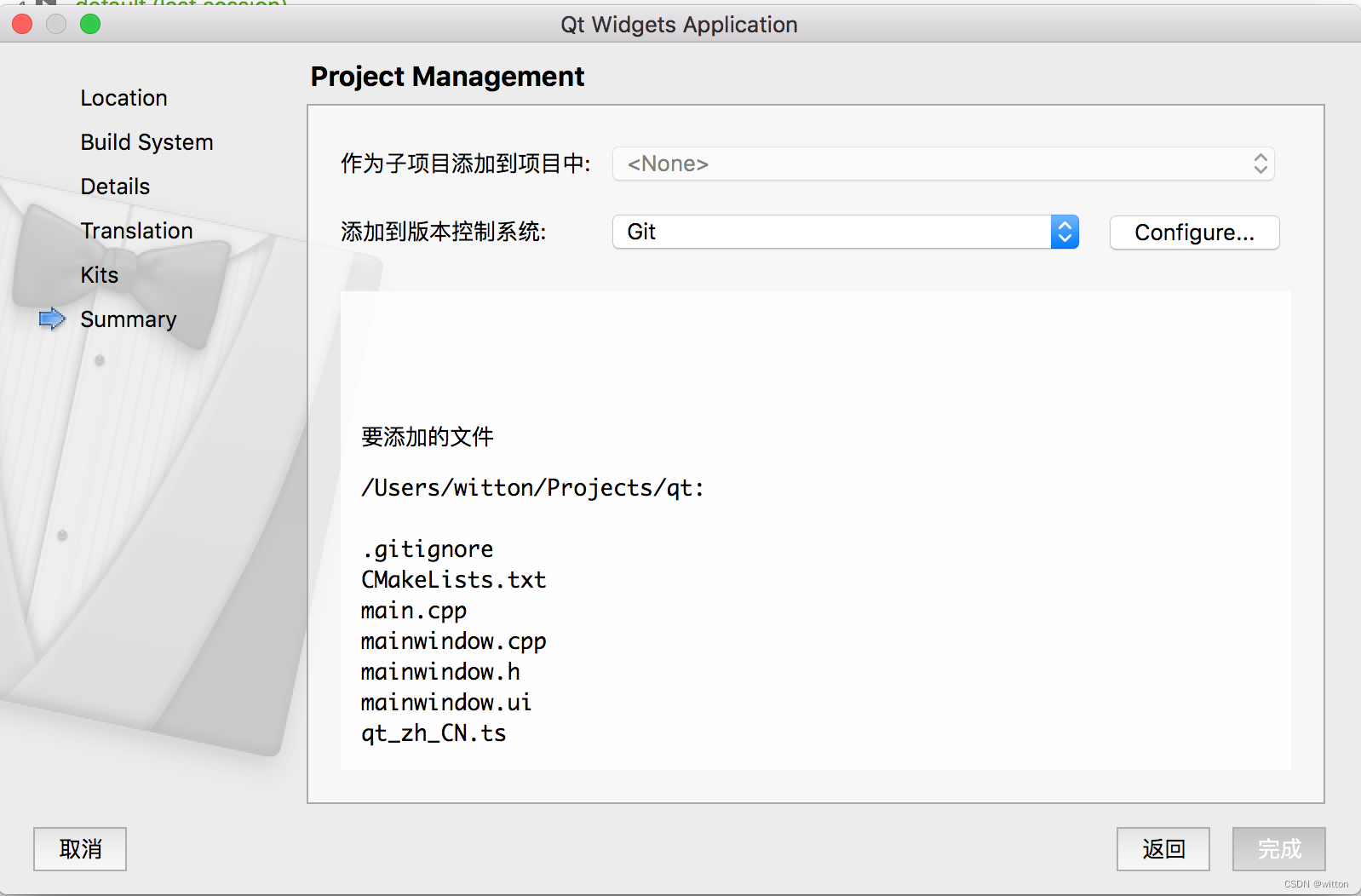Select the Details wizard step
This screenshot has height=896, width=1361.
pyautogui.click(x=115, y=187)
